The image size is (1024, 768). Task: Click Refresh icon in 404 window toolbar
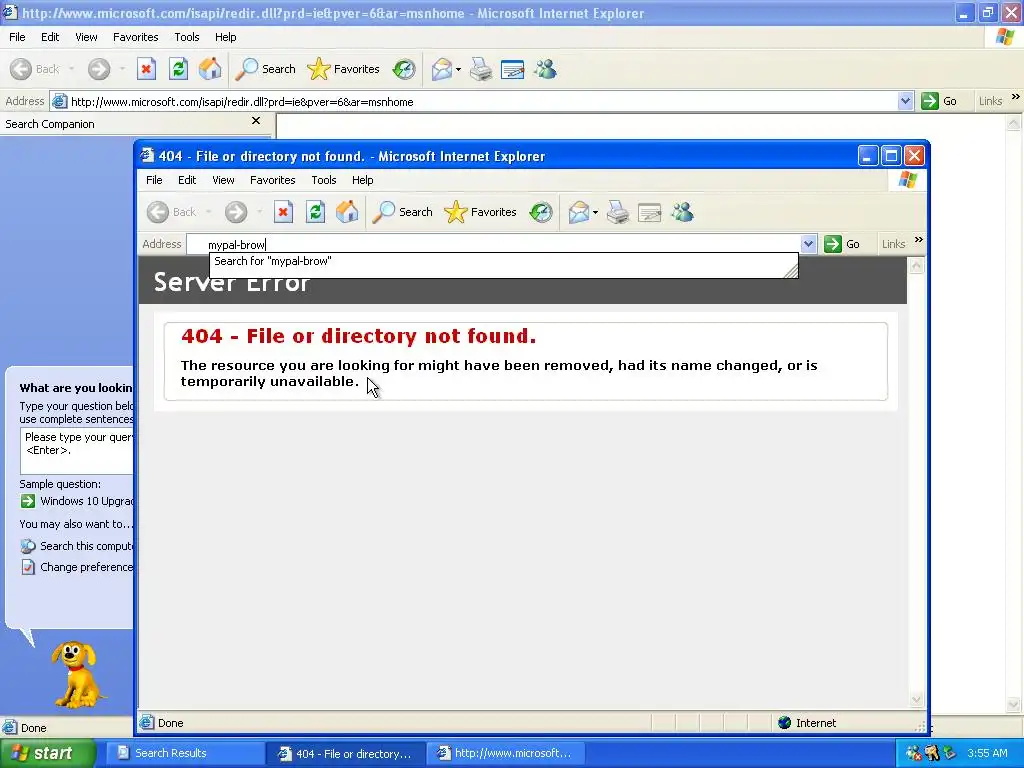pyautogui.click(x=315, y=212)
